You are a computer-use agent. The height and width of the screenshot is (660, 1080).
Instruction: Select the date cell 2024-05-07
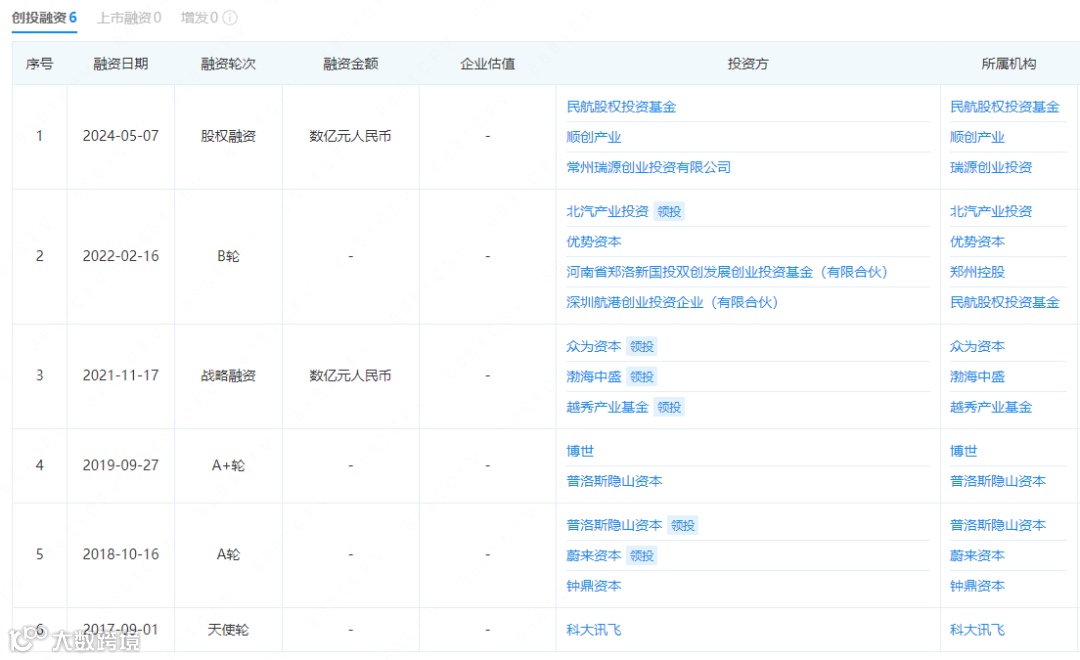121,136
